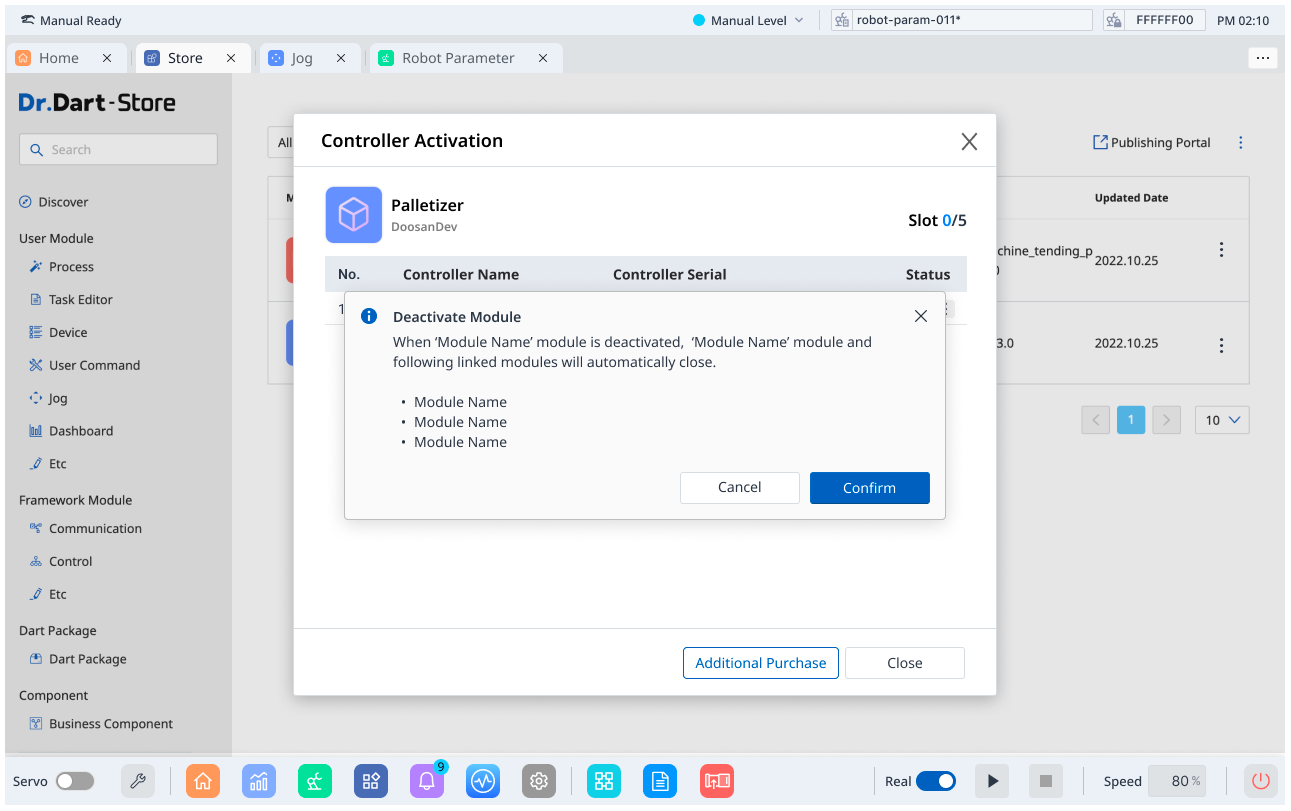Viewport: 1291px width, 811px height.
Task: Switch to the Robot Parameter tab
Action: pos(457,58)
